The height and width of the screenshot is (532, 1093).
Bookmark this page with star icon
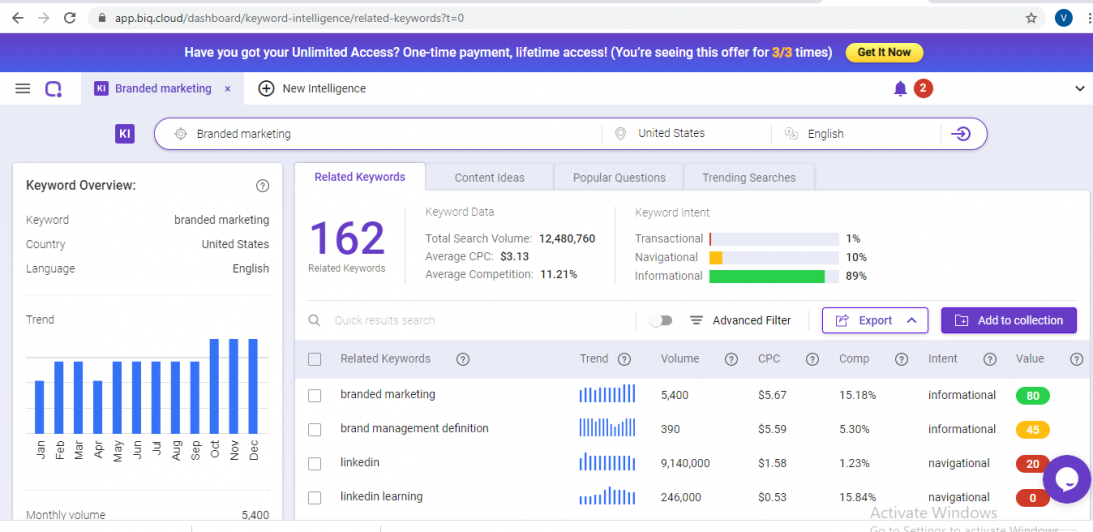(x=1031, y=19)
